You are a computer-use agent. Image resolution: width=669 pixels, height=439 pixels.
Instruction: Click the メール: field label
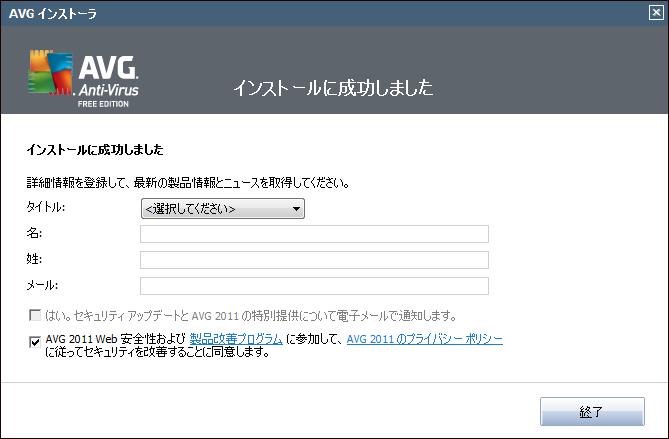pyautogui.click(x=42, y=285)
